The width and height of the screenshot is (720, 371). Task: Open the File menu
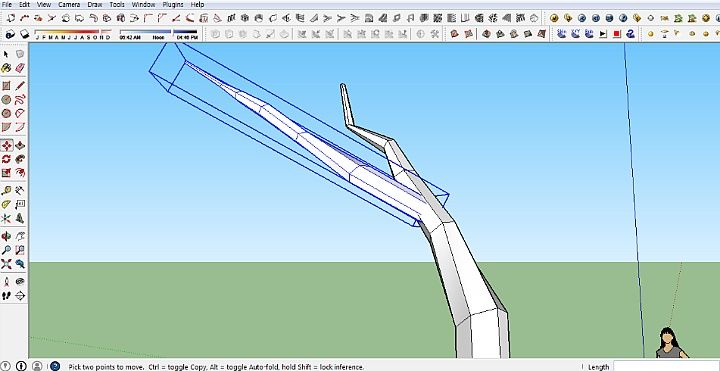(6, 4)
